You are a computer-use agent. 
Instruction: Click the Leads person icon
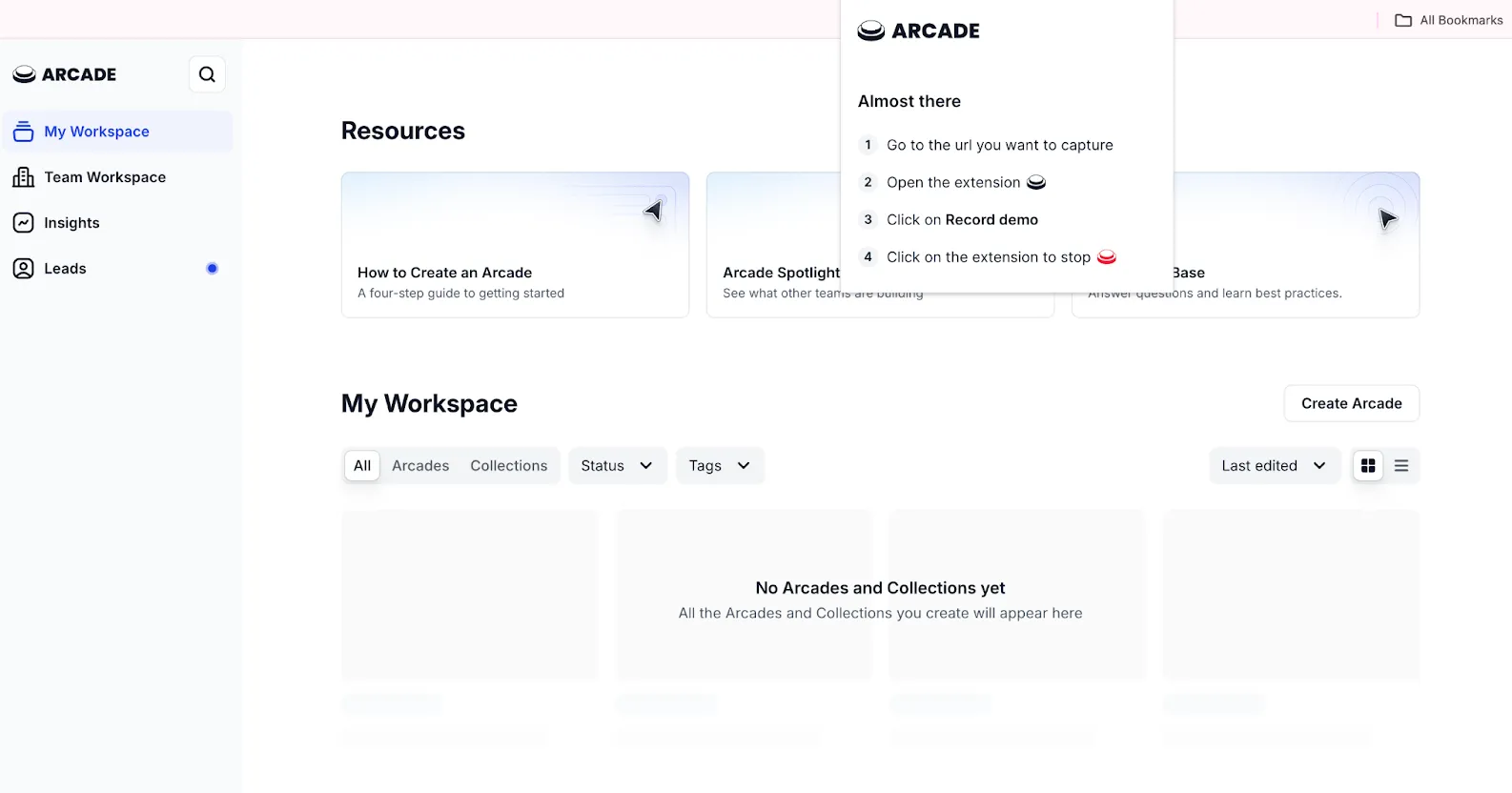click(24, 269)
